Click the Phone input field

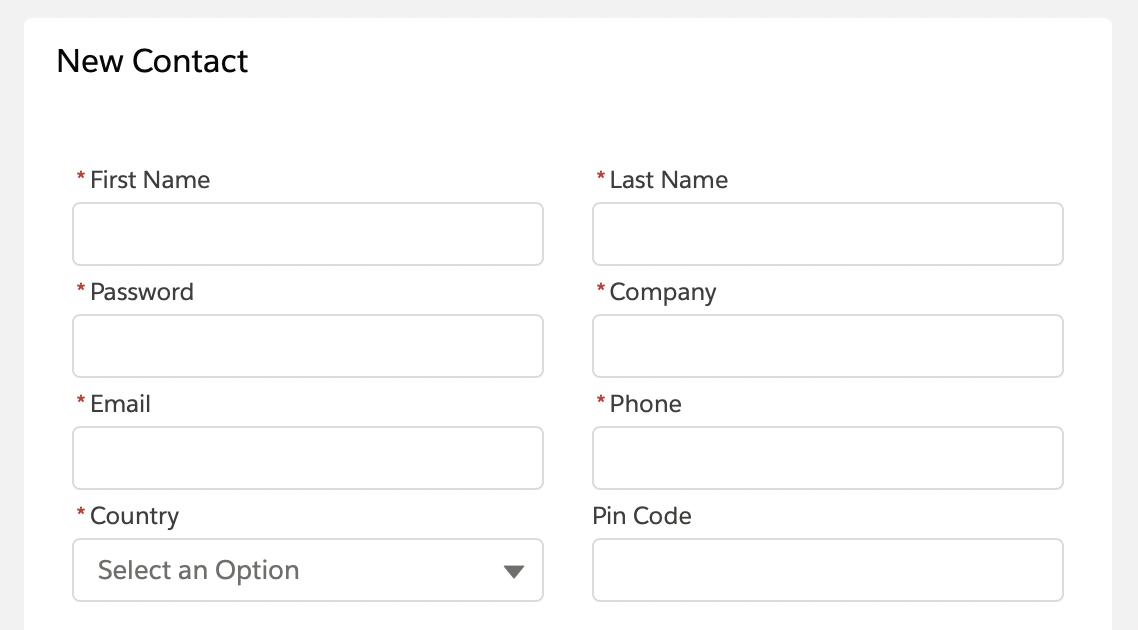tap(827, 458)
